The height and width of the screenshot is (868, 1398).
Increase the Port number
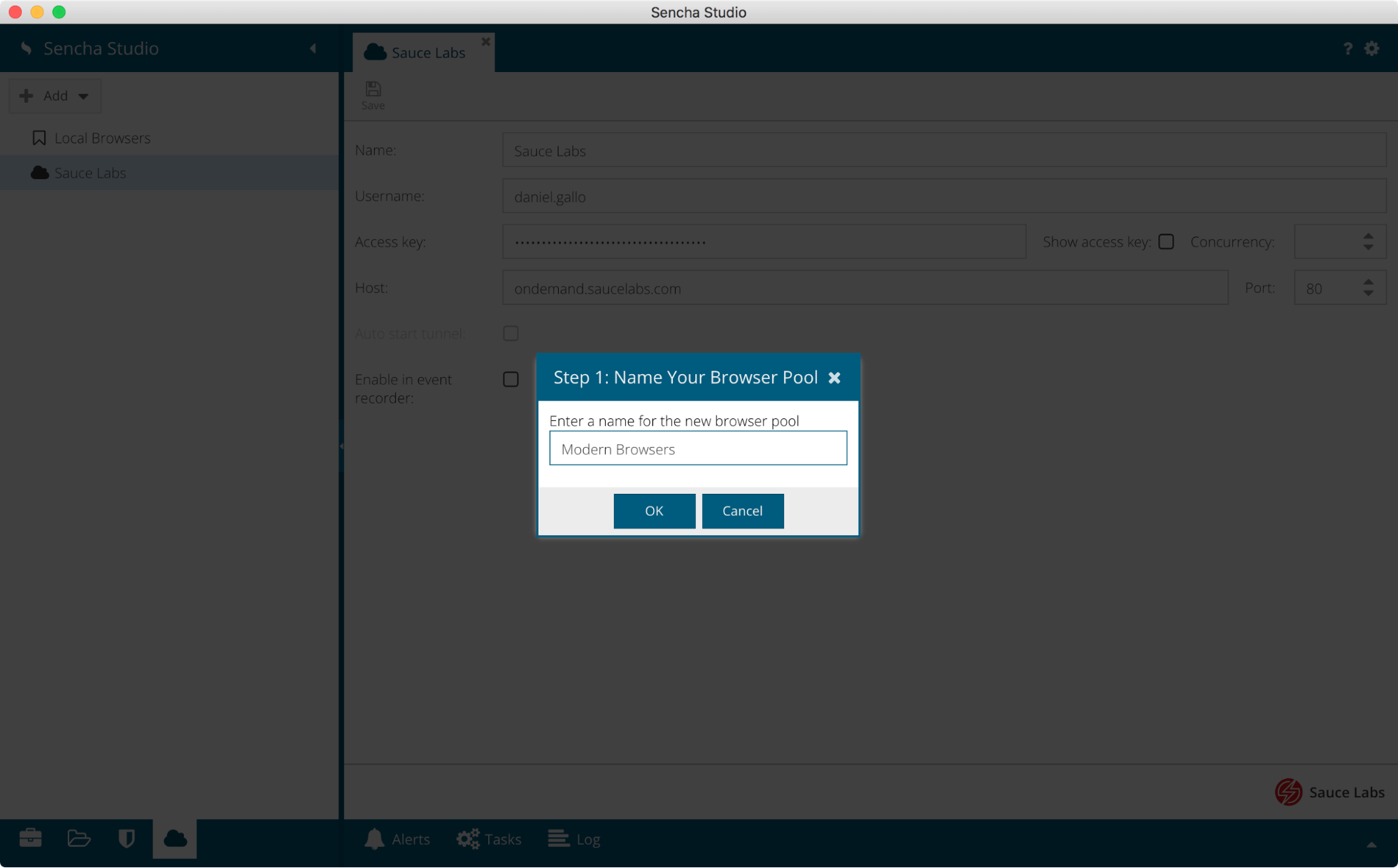(x=1369, y=283)
